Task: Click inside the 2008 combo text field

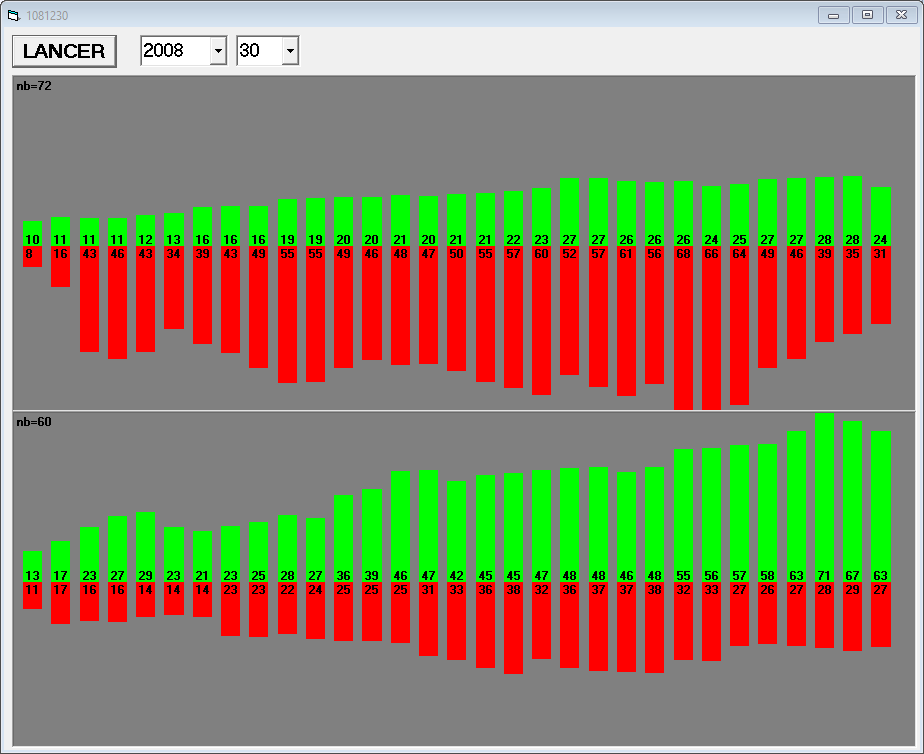Action: (x=176, y=51)
